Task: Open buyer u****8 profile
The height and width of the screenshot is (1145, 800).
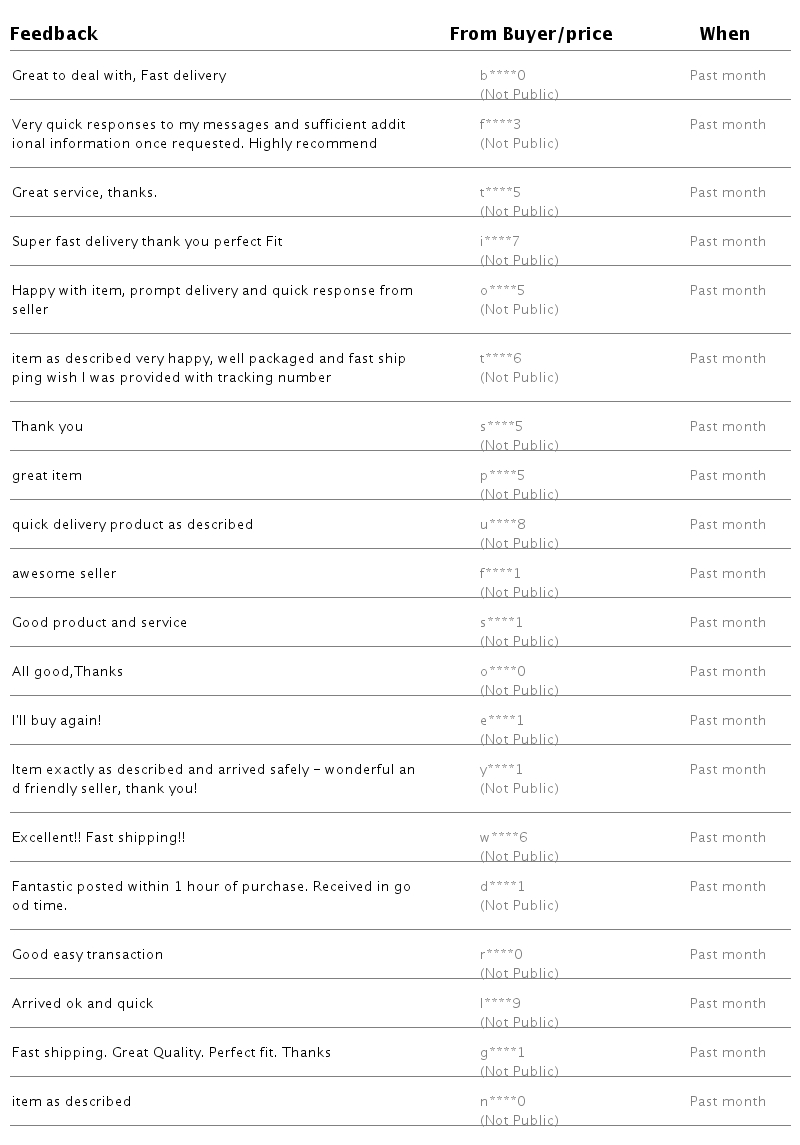Action: tap(502, 525)
